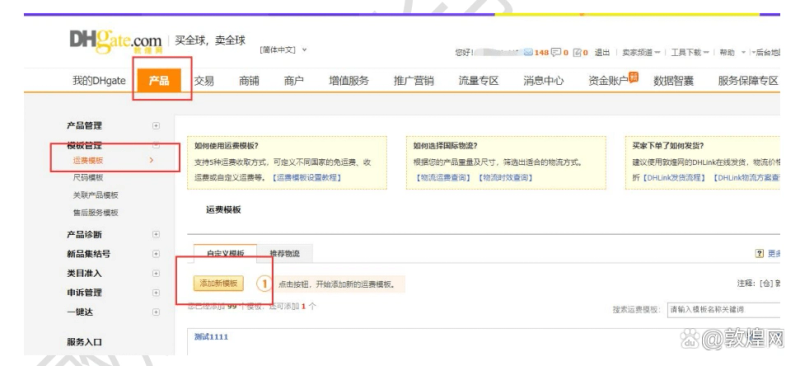Go to 我的DHgate in the navigation bar
The image size is (800, 366).
pos(99,81)
